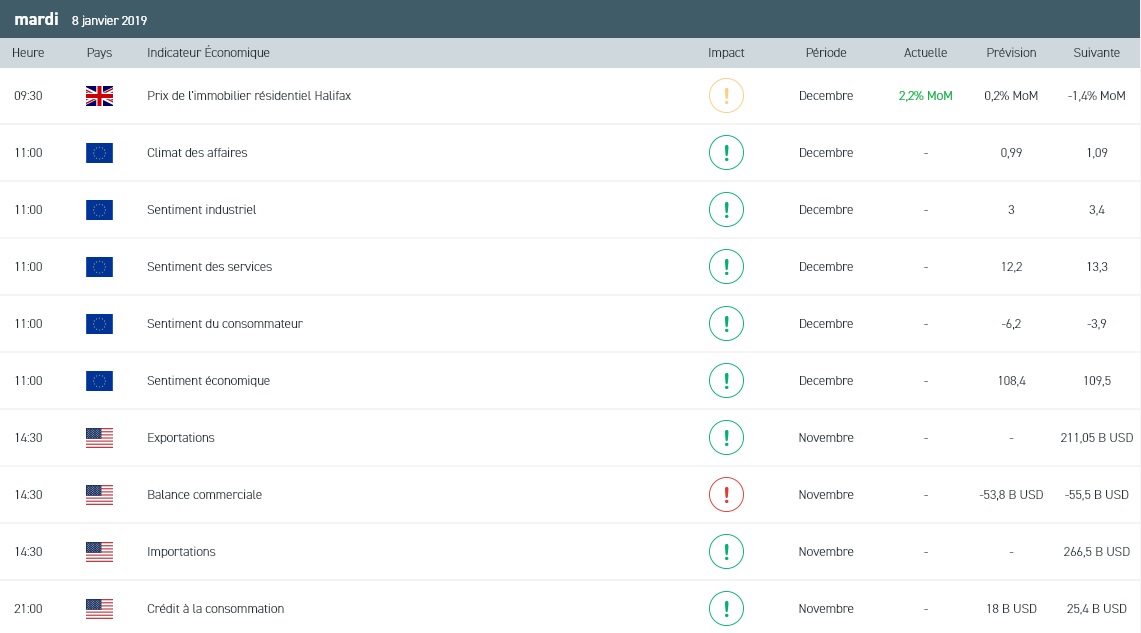Click the yellow impact icon for Halifax
This screenshot has height=633, width=1141.
click(x=726, y=96)
